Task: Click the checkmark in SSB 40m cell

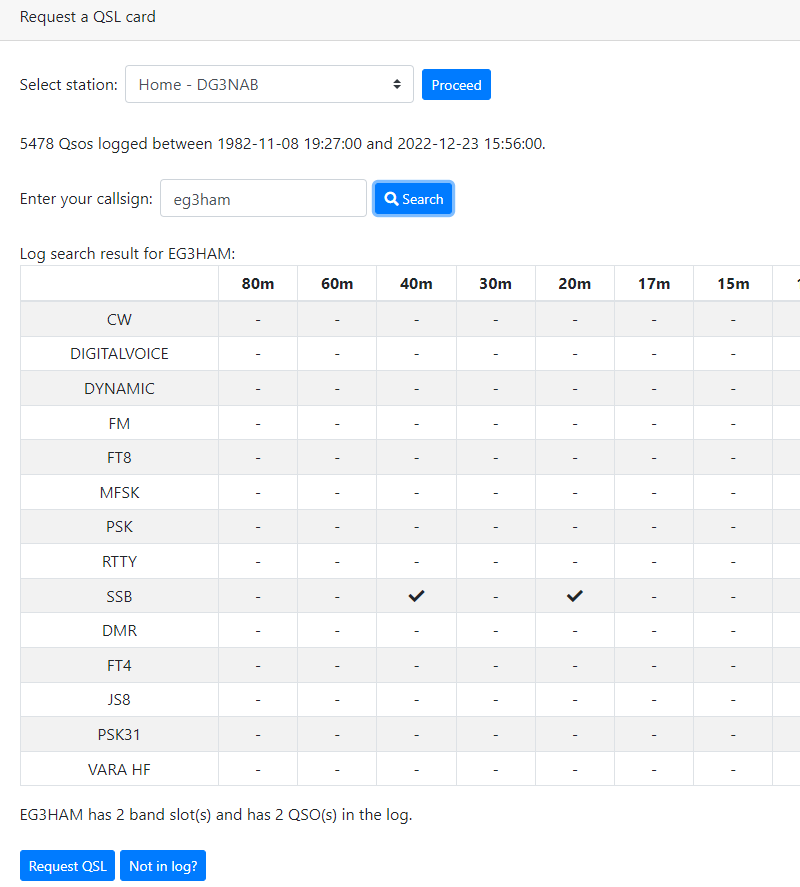Action: (x=416, y=595)
